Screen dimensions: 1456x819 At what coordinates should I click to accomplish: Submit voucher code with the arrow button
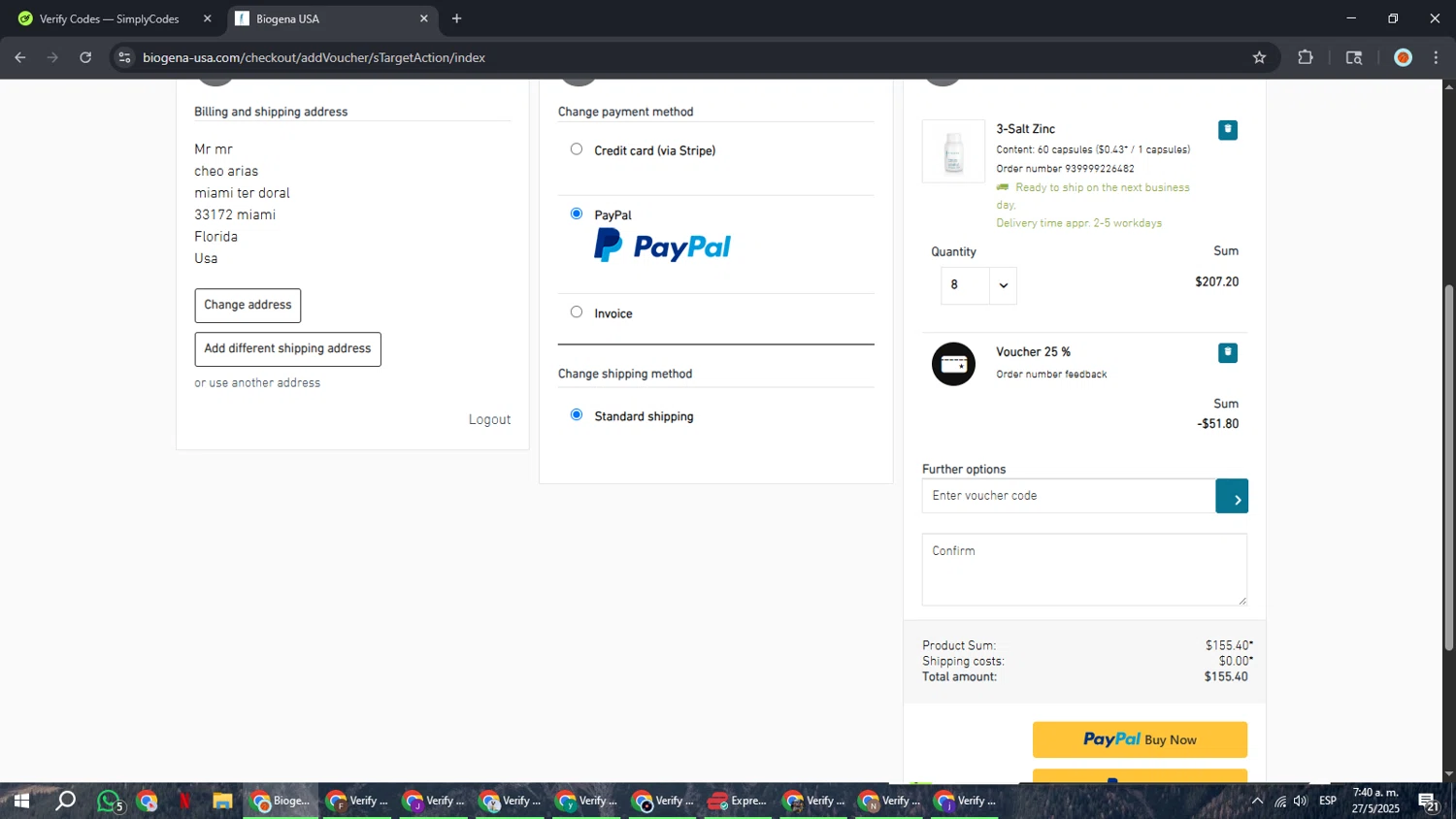pyautogui.click(x=1232, y=496)
